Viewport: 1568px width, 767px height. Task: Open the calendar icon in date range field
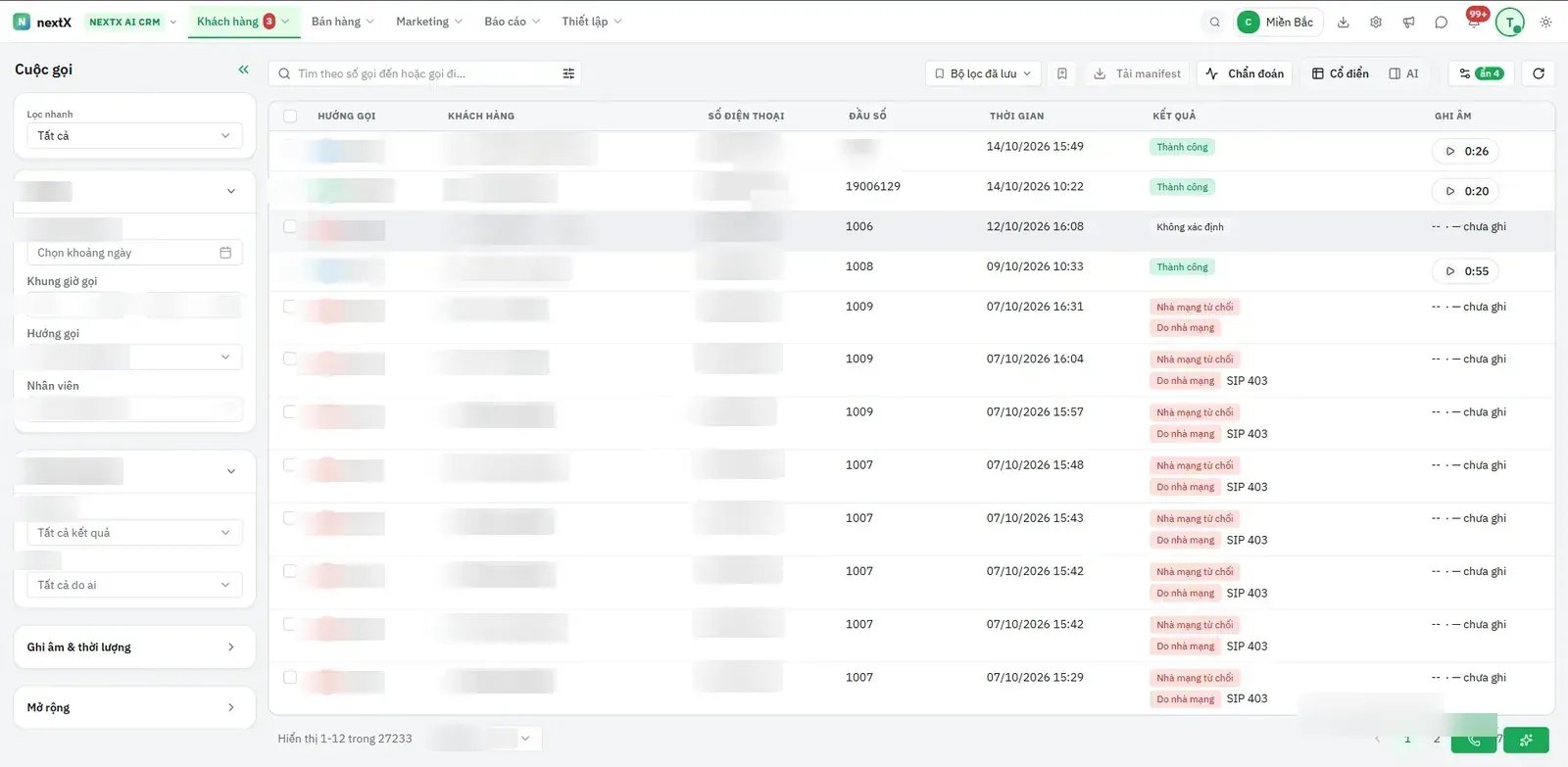point(225,253)
